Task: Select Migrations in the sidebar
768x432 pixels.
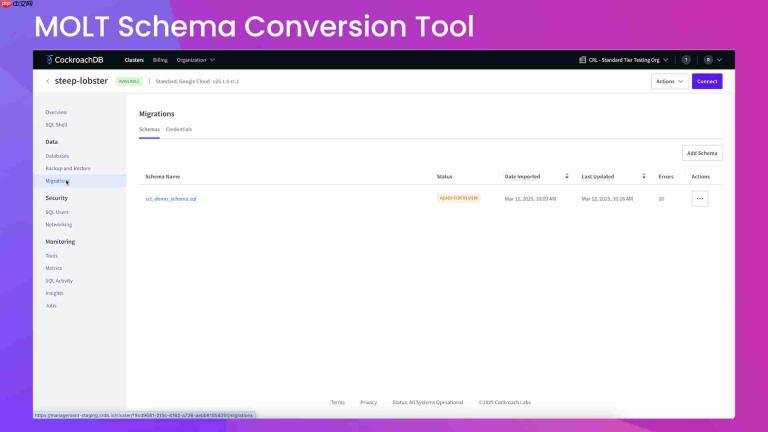Action: tap(79, 181)
